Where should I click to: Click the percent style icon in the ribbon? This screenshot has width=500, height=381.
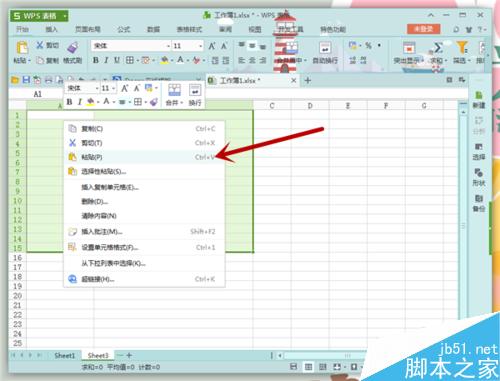368,45
